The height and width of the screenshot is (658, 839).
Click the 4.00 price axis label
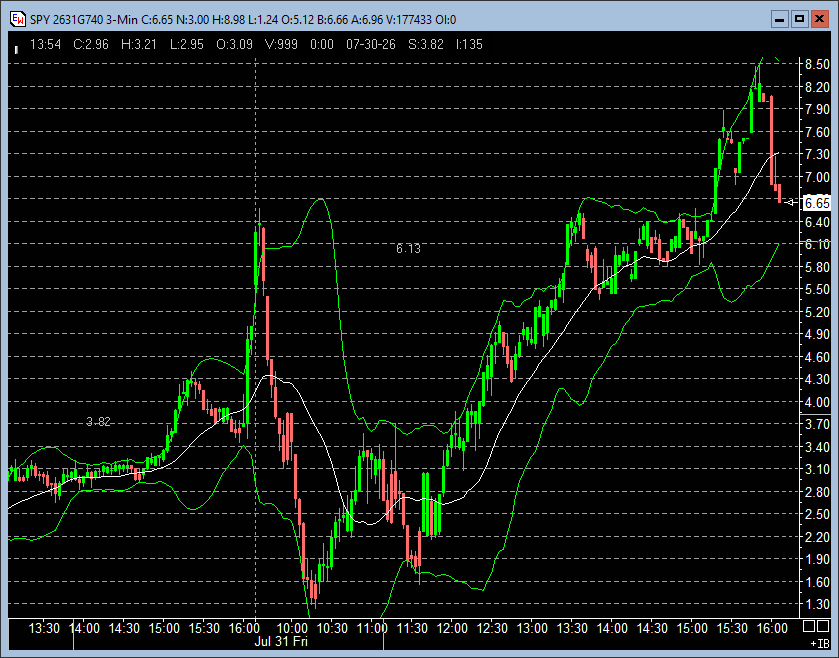coord(817,402)
